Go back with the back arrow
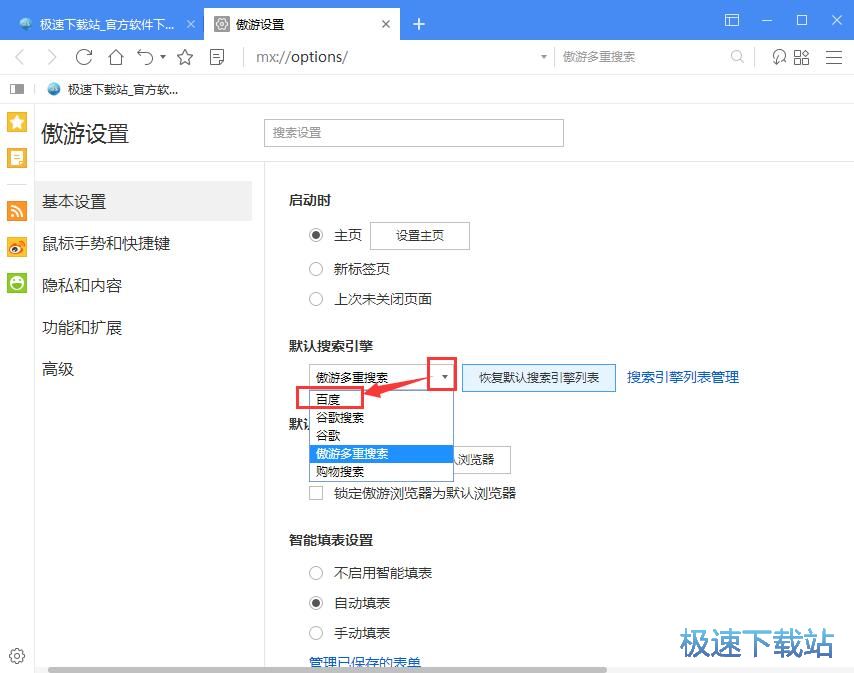854x673 pixels. tap(20, 57)
